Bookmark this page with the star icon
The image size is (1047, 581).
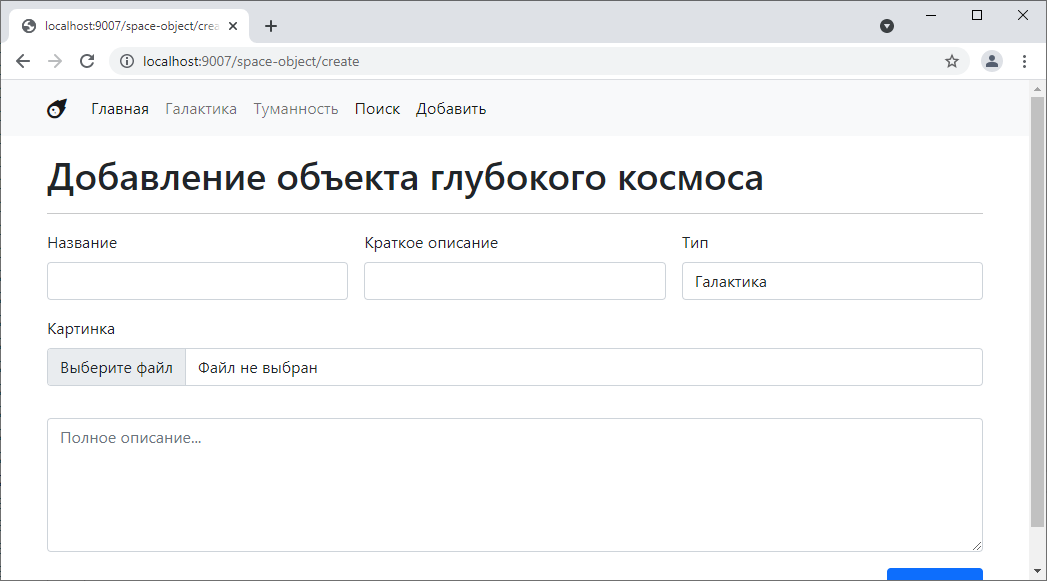click(951, 61)
